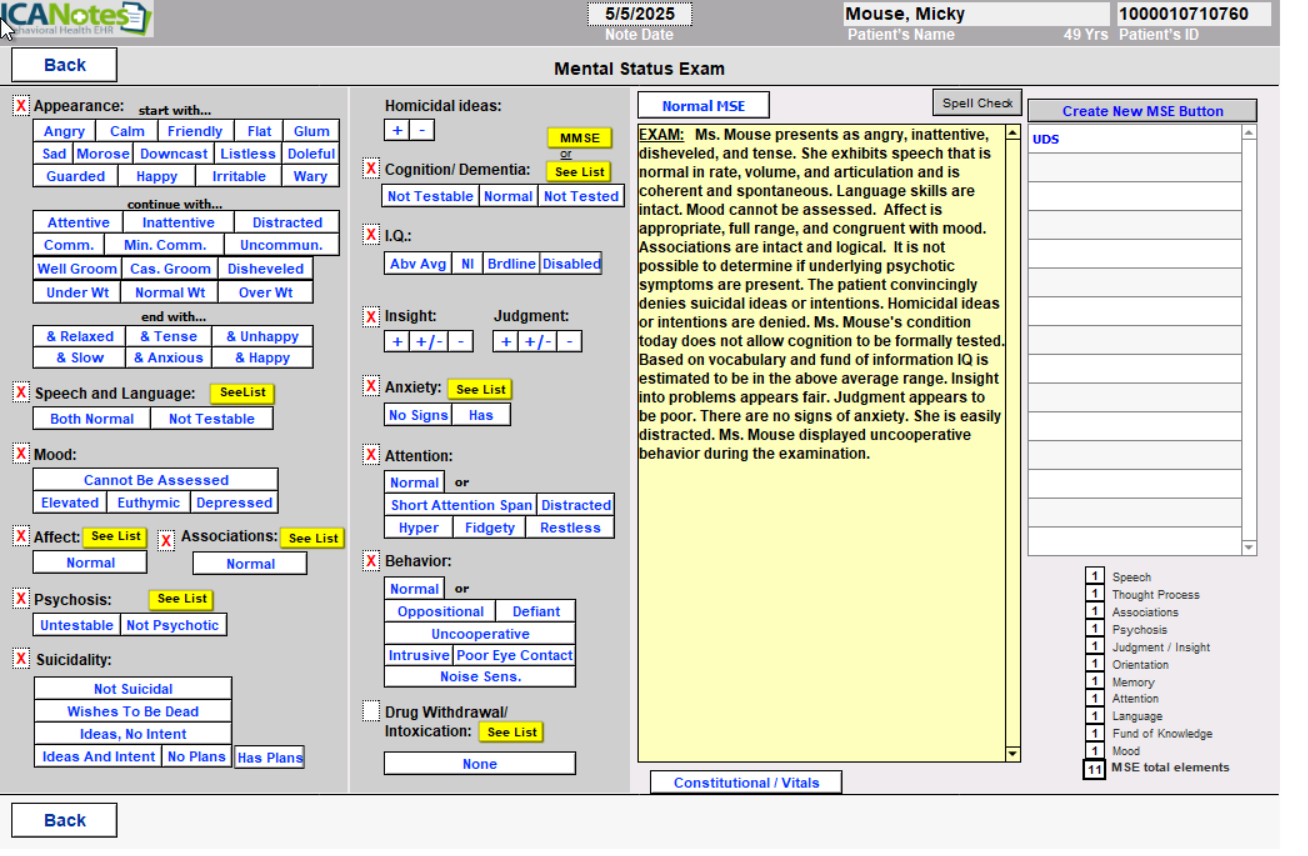Open Speech and Language SeeList
The image size is (1308, 856).
242,393
